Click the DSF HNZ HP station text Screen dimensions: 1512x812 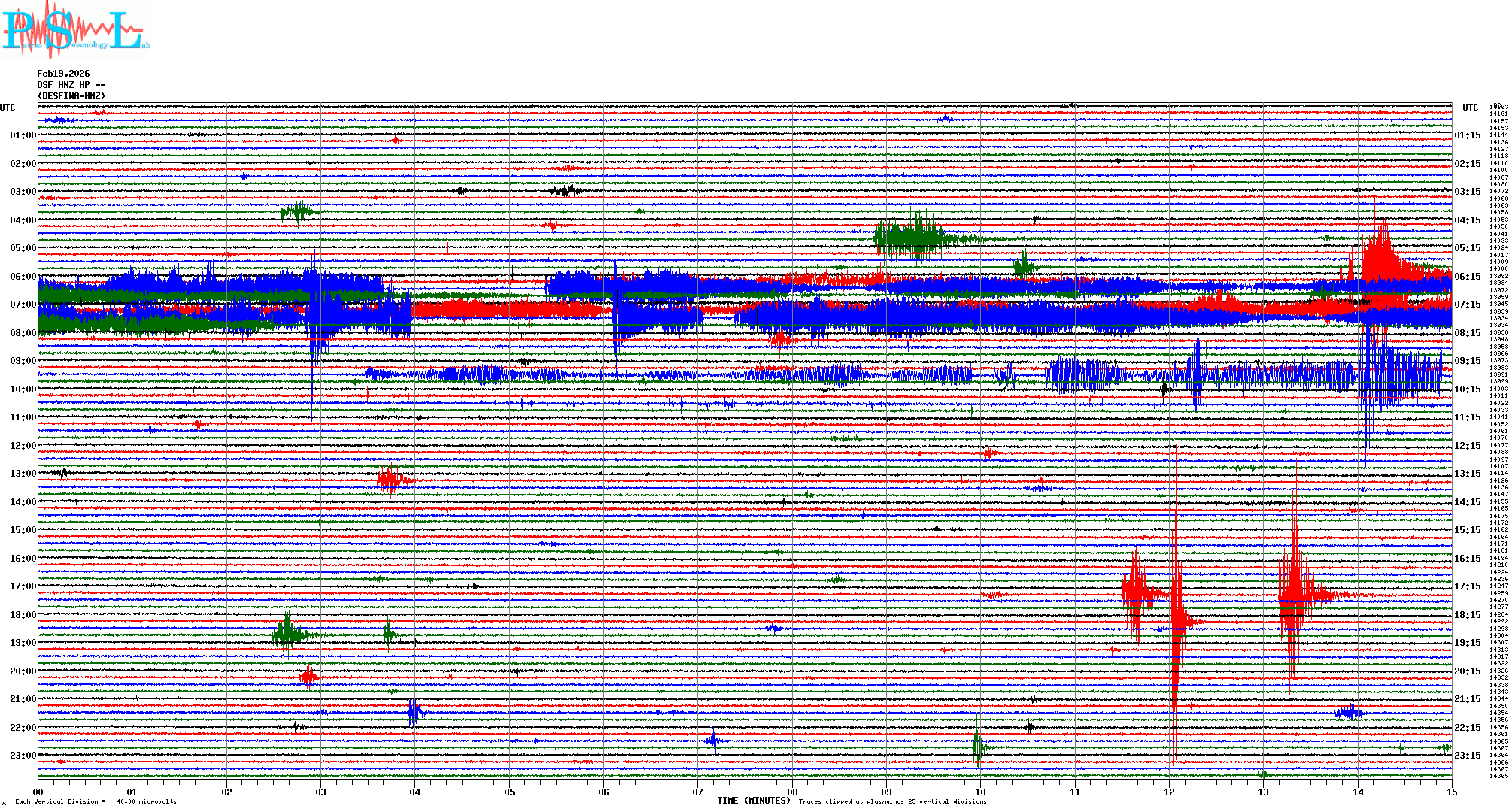71,85
